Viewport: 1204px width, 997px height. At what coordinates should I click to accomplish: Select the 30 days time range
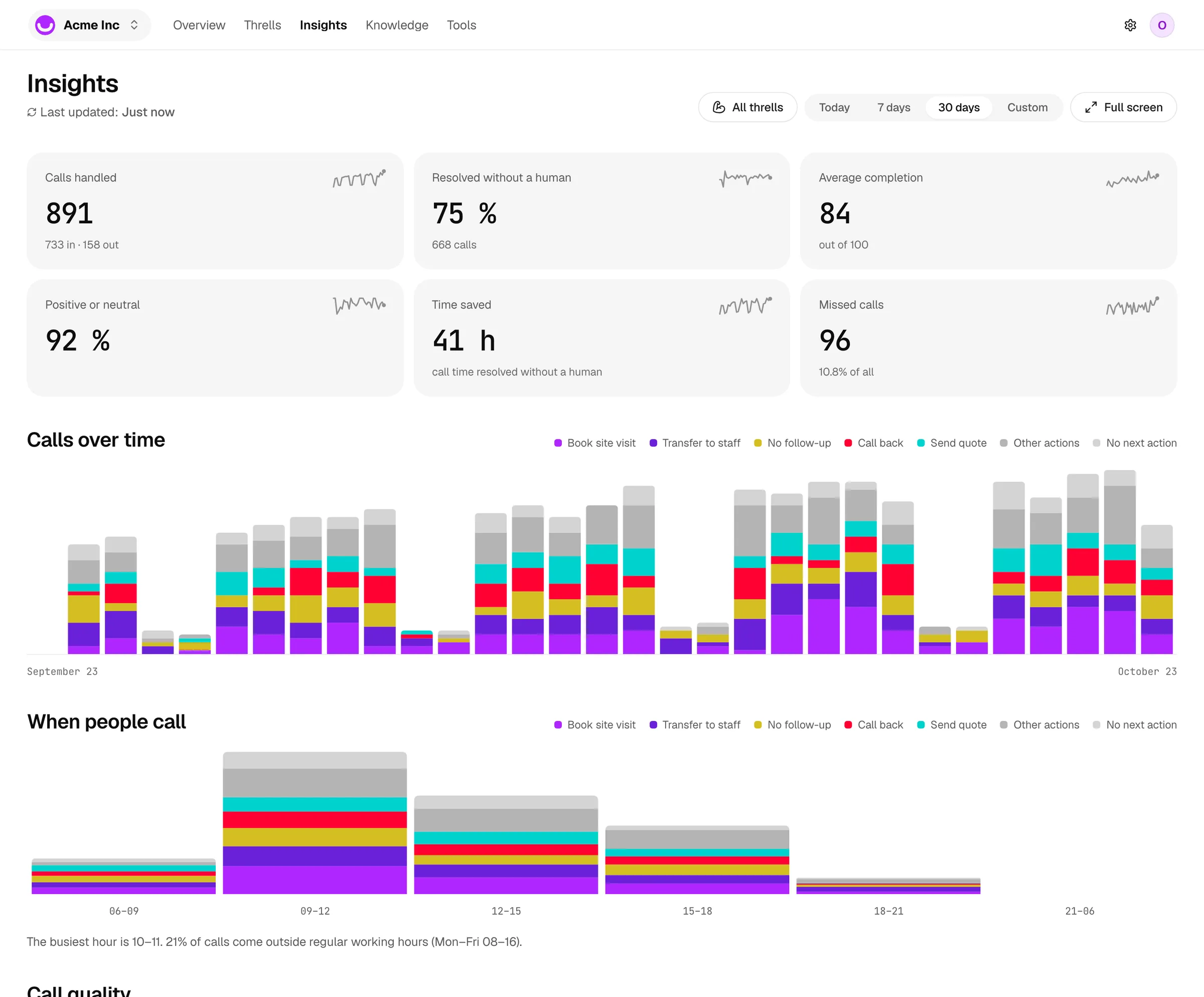959,107
